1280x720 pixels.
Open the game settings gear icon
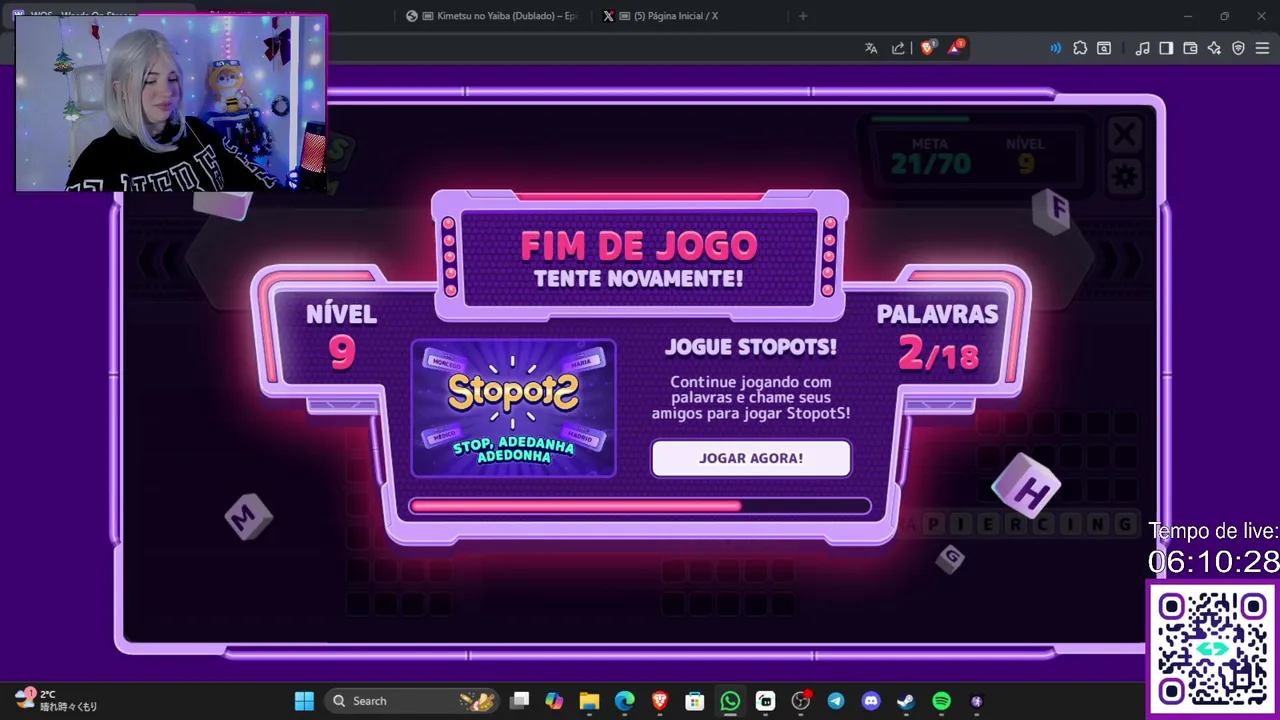click(x=1124, y=177)
